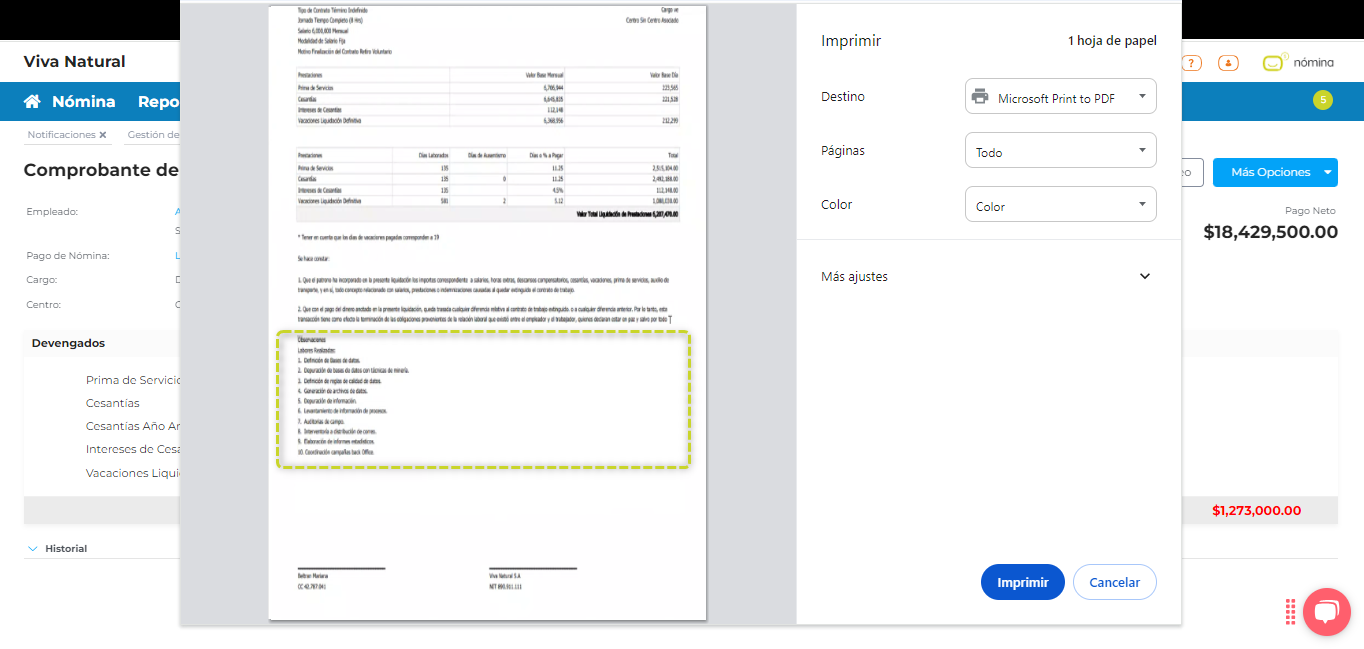
Task: Click the Historial label
Action: (66, 549)
